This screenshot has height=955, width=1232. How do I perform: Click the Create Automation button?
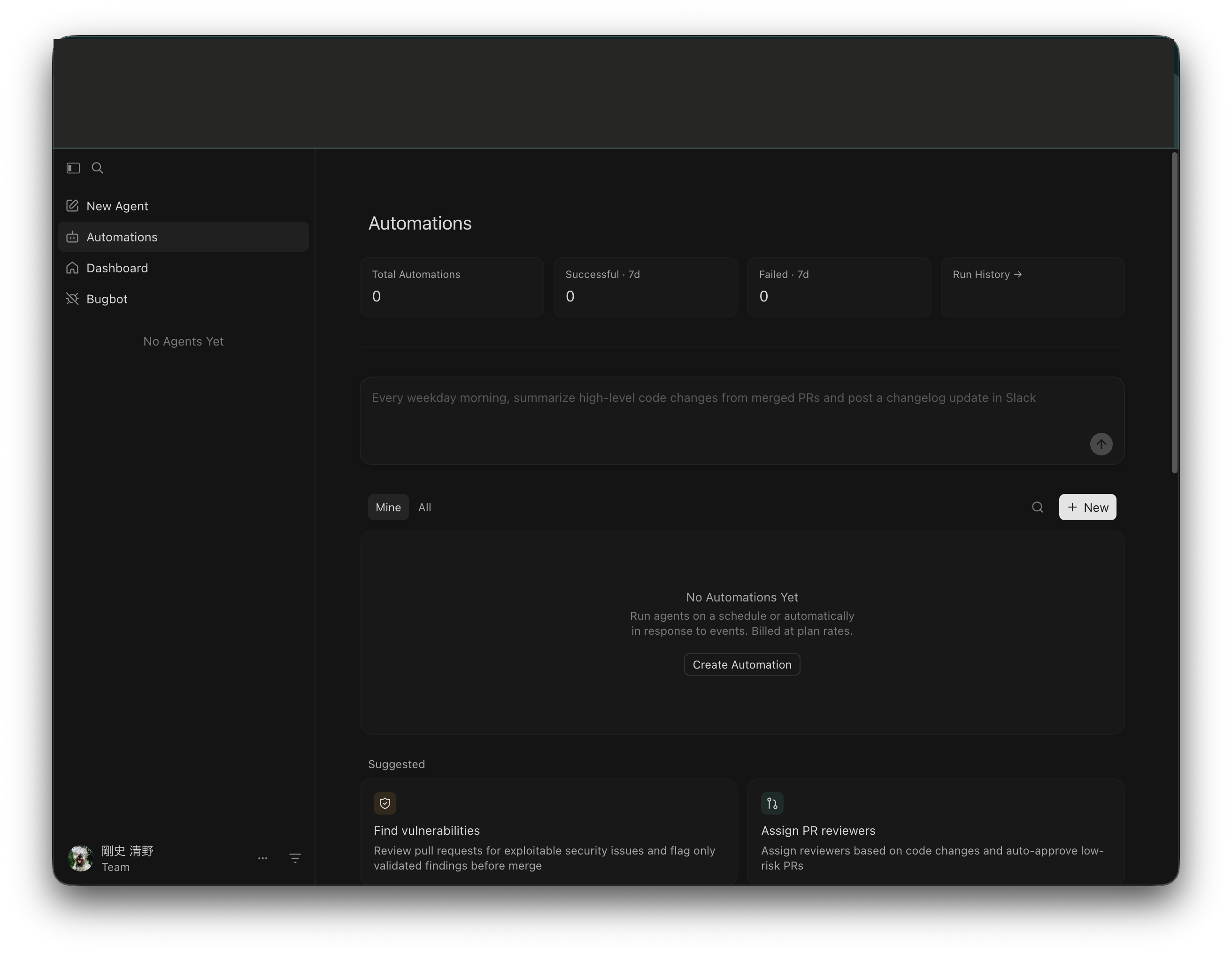click(741, 664)
